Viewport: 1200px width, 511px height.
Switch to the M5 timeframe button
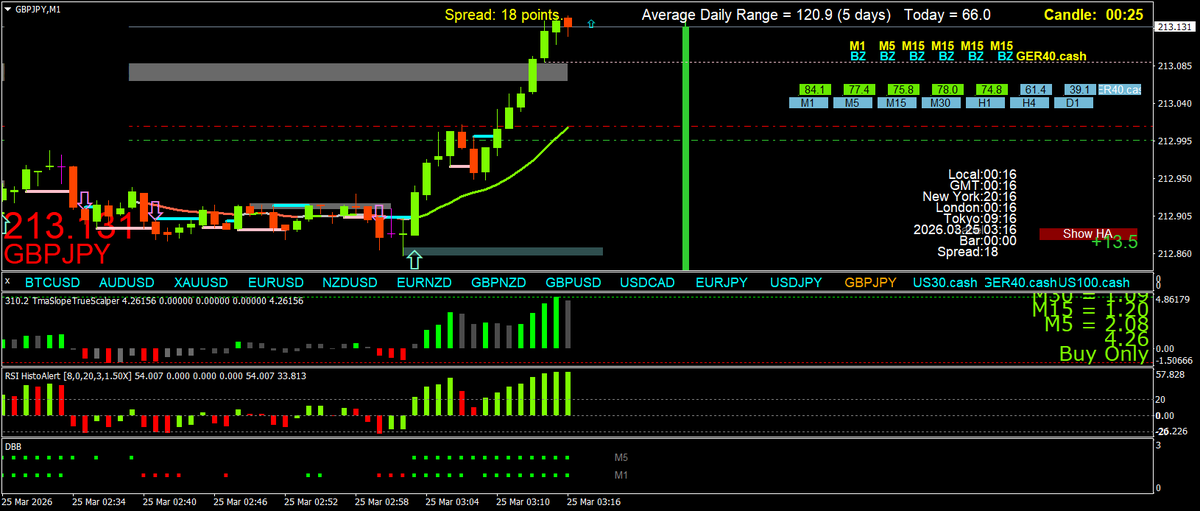[x=852, y=103]
